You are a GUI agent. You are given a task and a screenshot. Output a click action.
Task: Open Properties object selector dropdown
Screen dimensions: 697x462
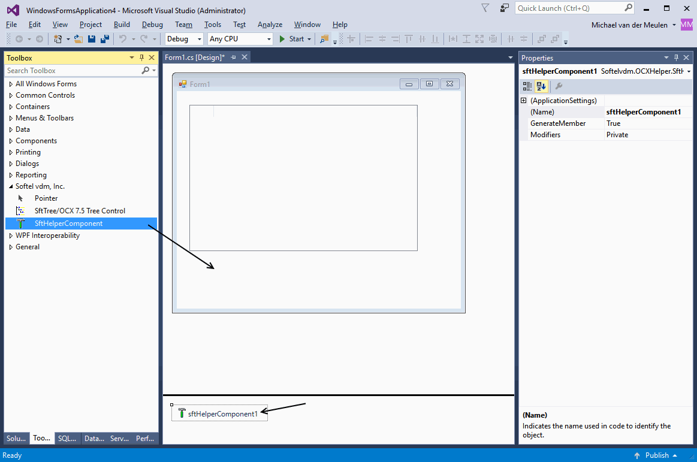click(x=689, y=71)
